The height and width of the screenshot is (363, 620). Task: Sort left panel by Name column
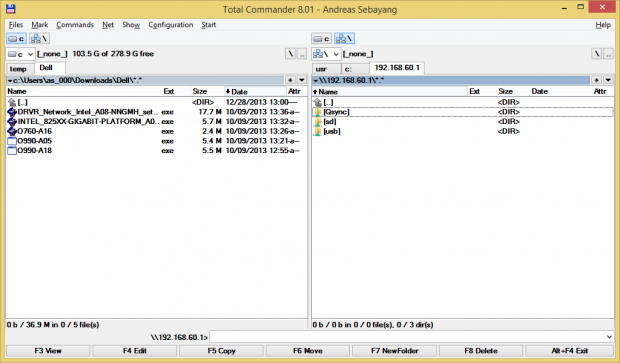pyautogui.click(x=84, y=91)
